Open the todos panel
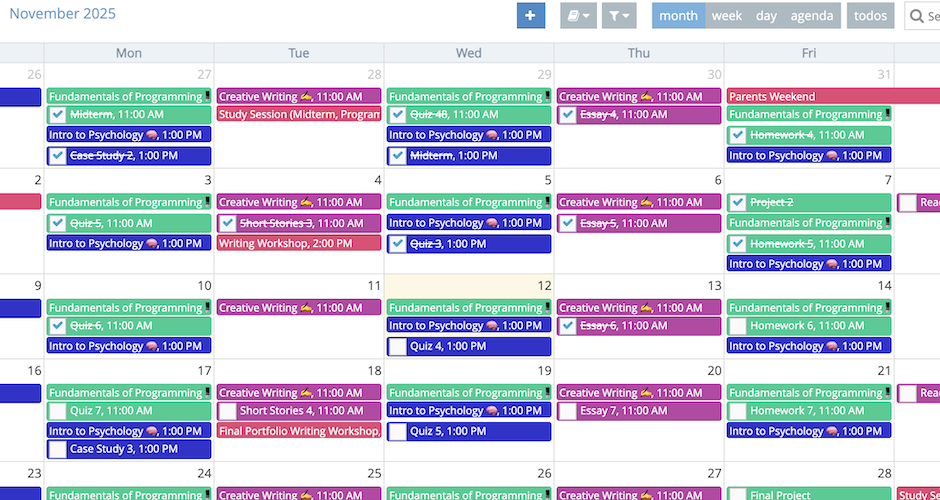The image size is (940, 500). [x=870, y=15]
